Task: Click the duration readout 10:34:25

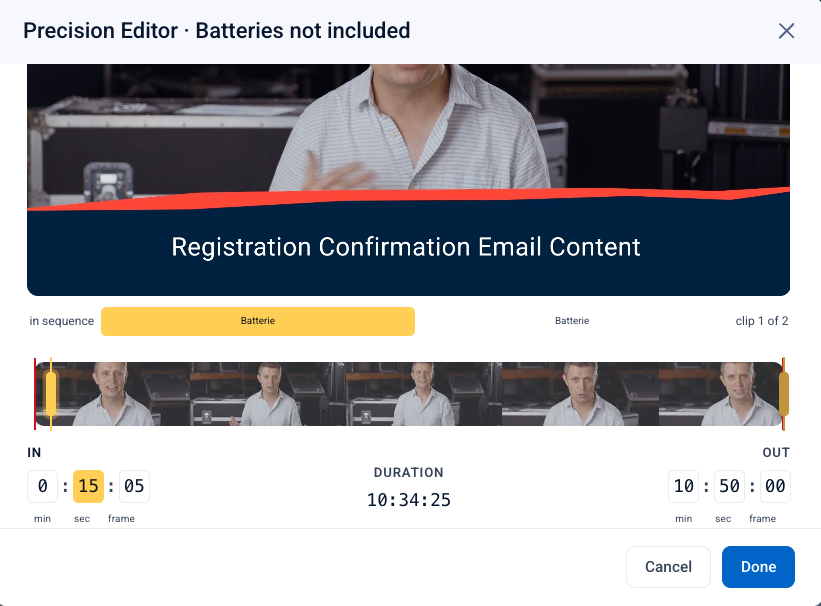Action: 408,500
